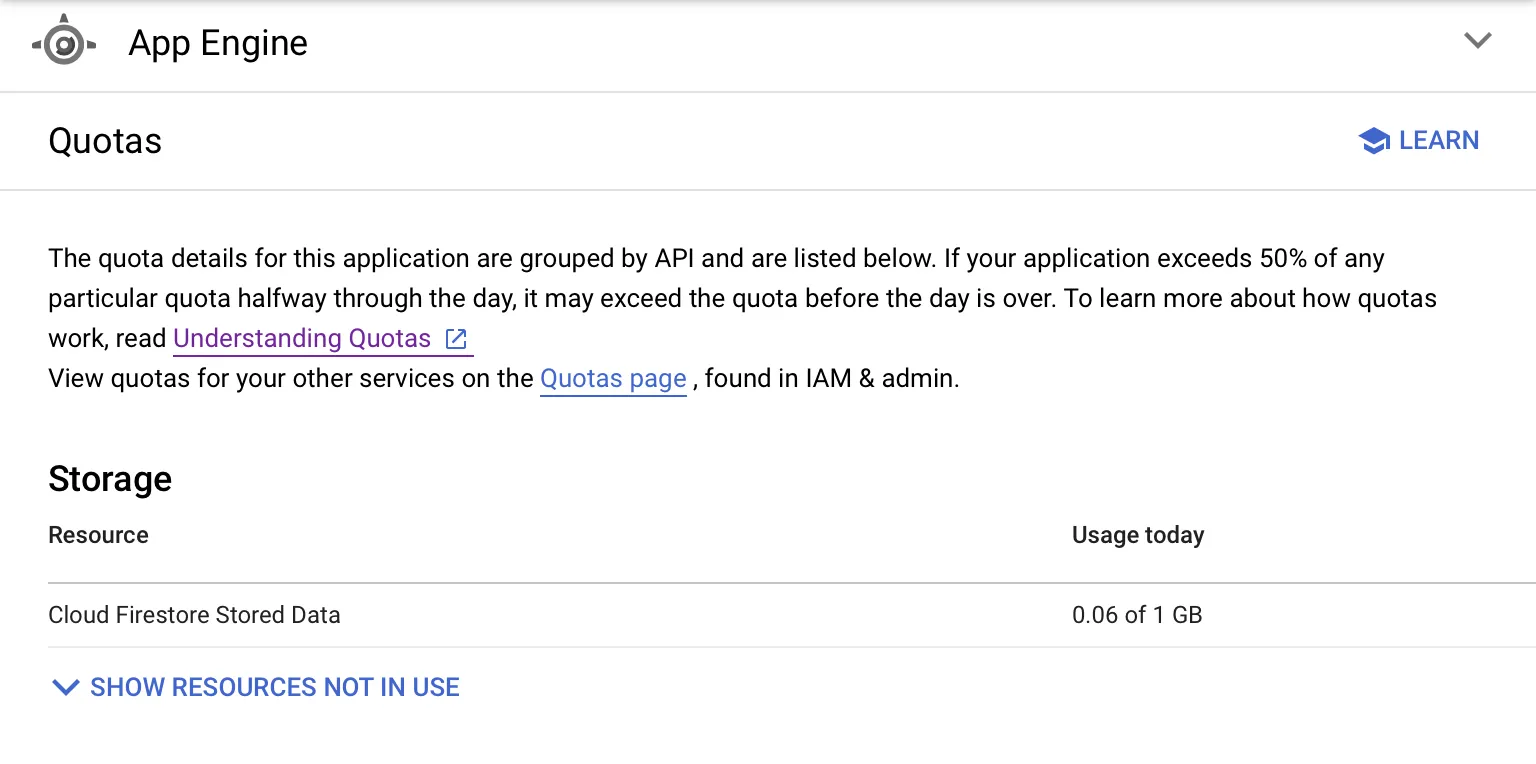Select the App Engine product title
Screen dimensions: 1536x764
pyautogui.click(x=218, y=43)
